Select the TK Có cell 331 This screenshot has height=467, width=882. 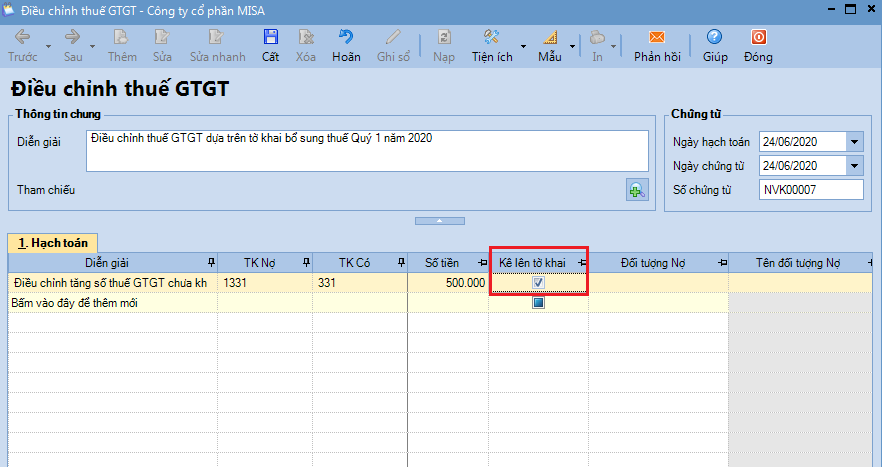point(360,282)
